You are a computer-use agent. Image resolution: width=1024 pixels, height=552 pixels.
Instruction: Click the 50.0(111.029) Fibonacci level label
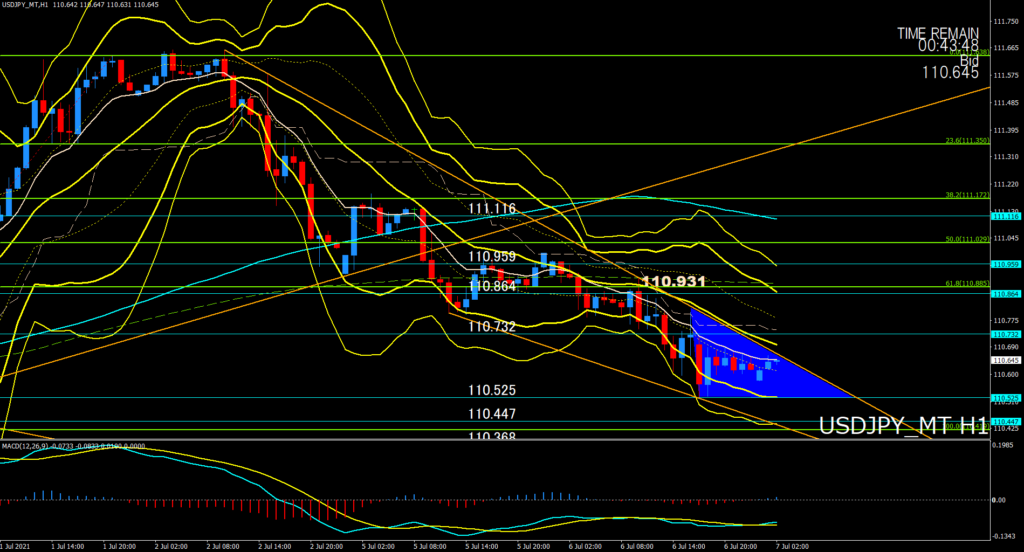click(967, 239)
